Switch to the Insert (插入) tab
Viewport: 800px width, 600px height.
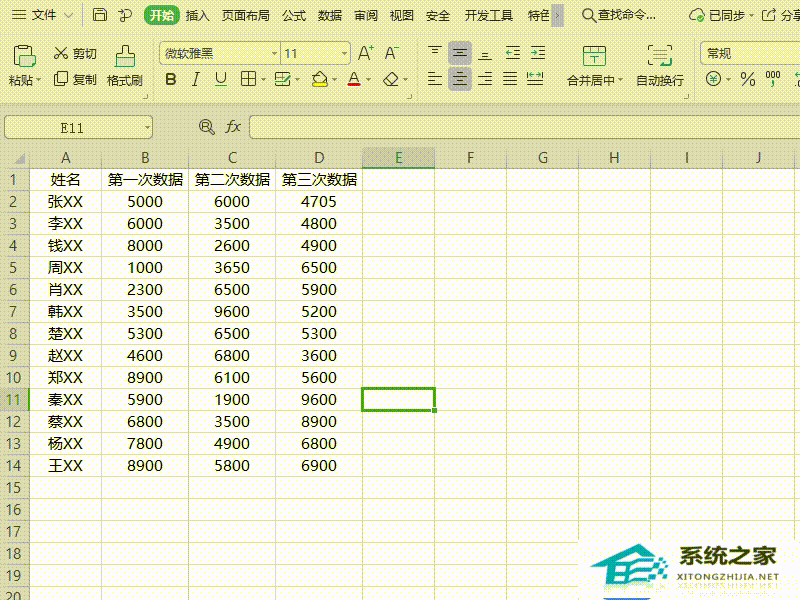click(197, 15)
